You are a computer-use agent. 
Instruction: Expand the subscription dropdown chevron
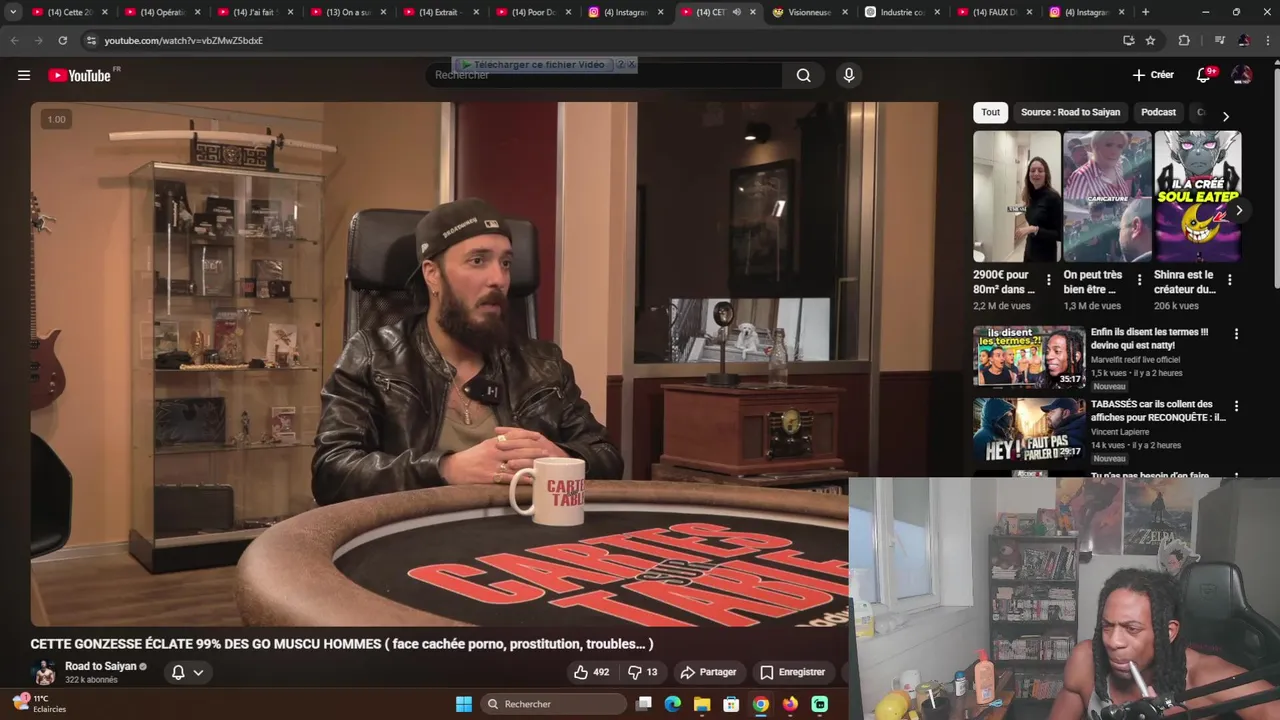[198, 672]
